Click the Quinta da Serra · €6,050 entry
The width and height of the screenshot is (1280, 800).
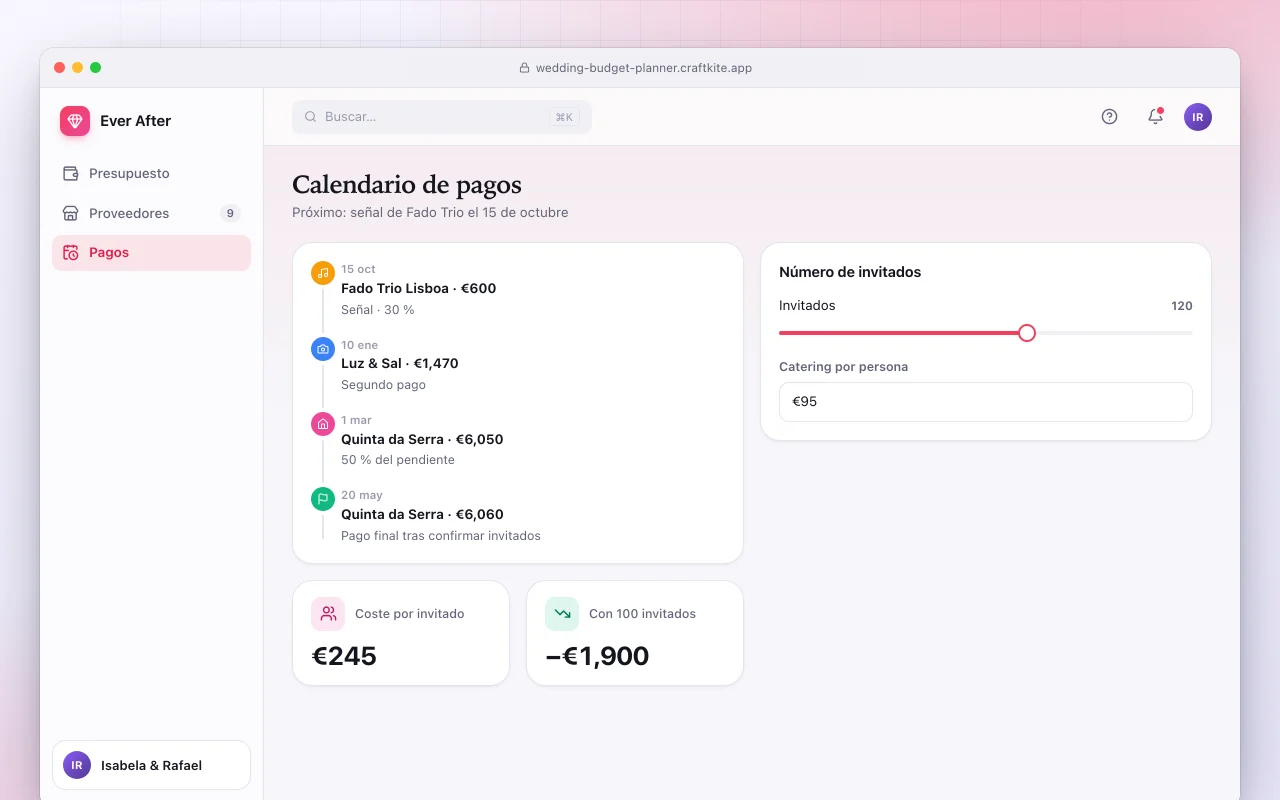coord(422,439)
